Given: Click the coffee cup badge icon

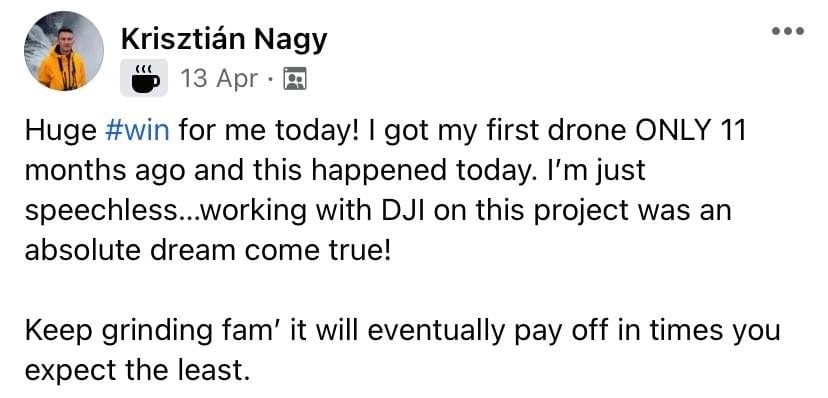Looking at the screenshot, I should pyautogui.click(x=144, y=78).
